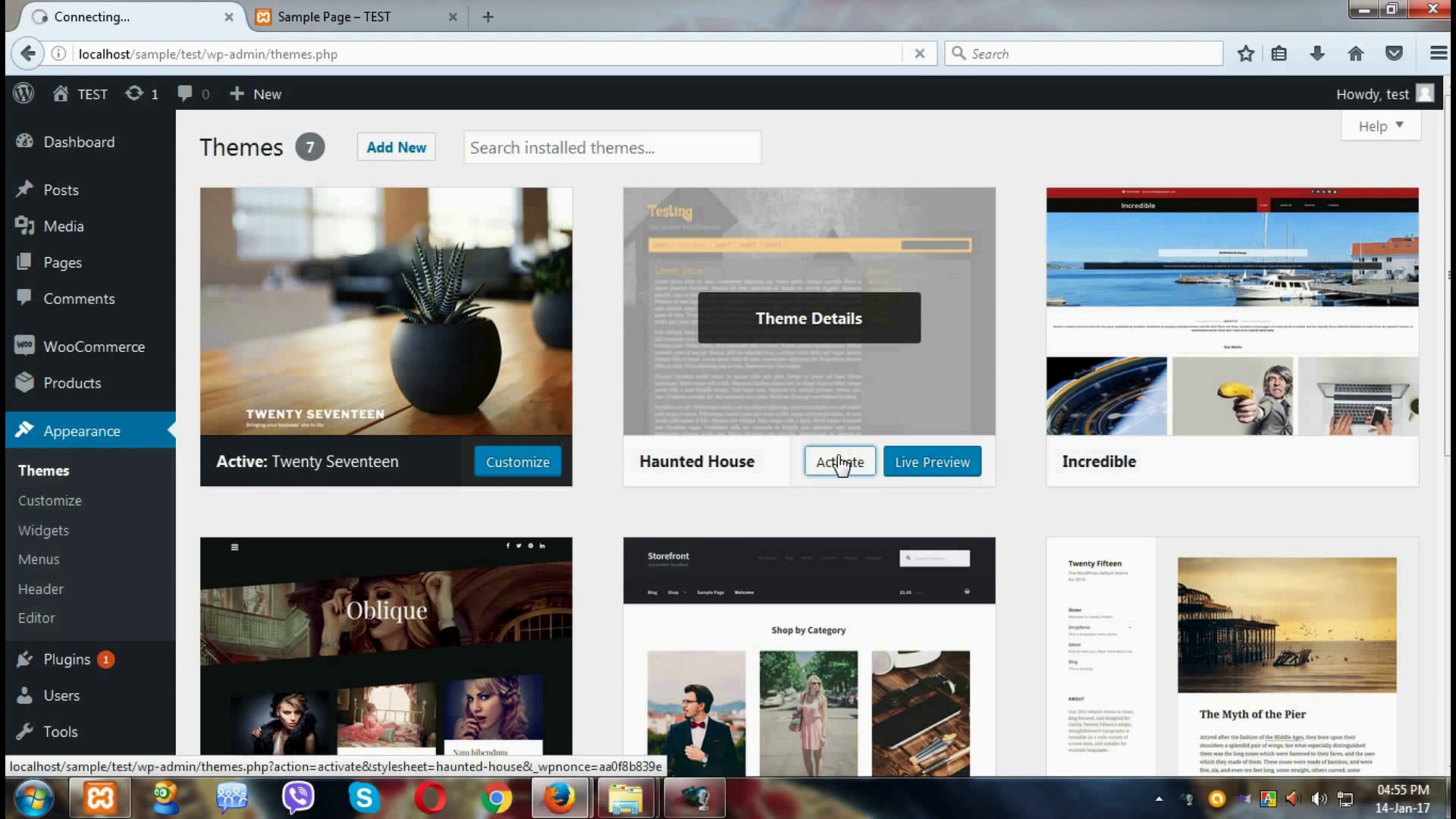The image size is (1456, 819).
Task: Open the updates icon showing 1
Action: (x=142, y=94)
